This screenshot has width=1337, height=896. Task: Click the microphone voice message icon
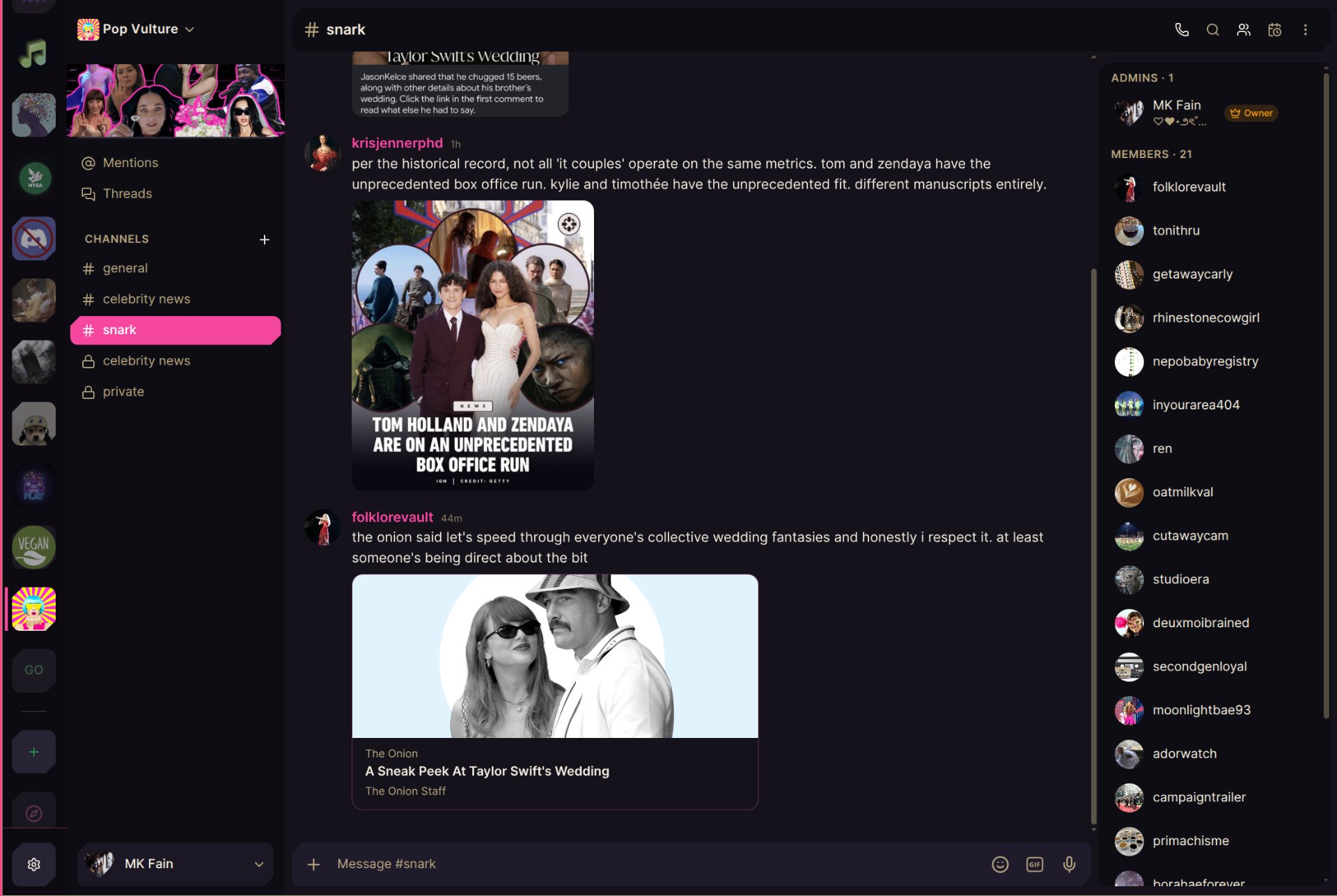[1069, 864]
